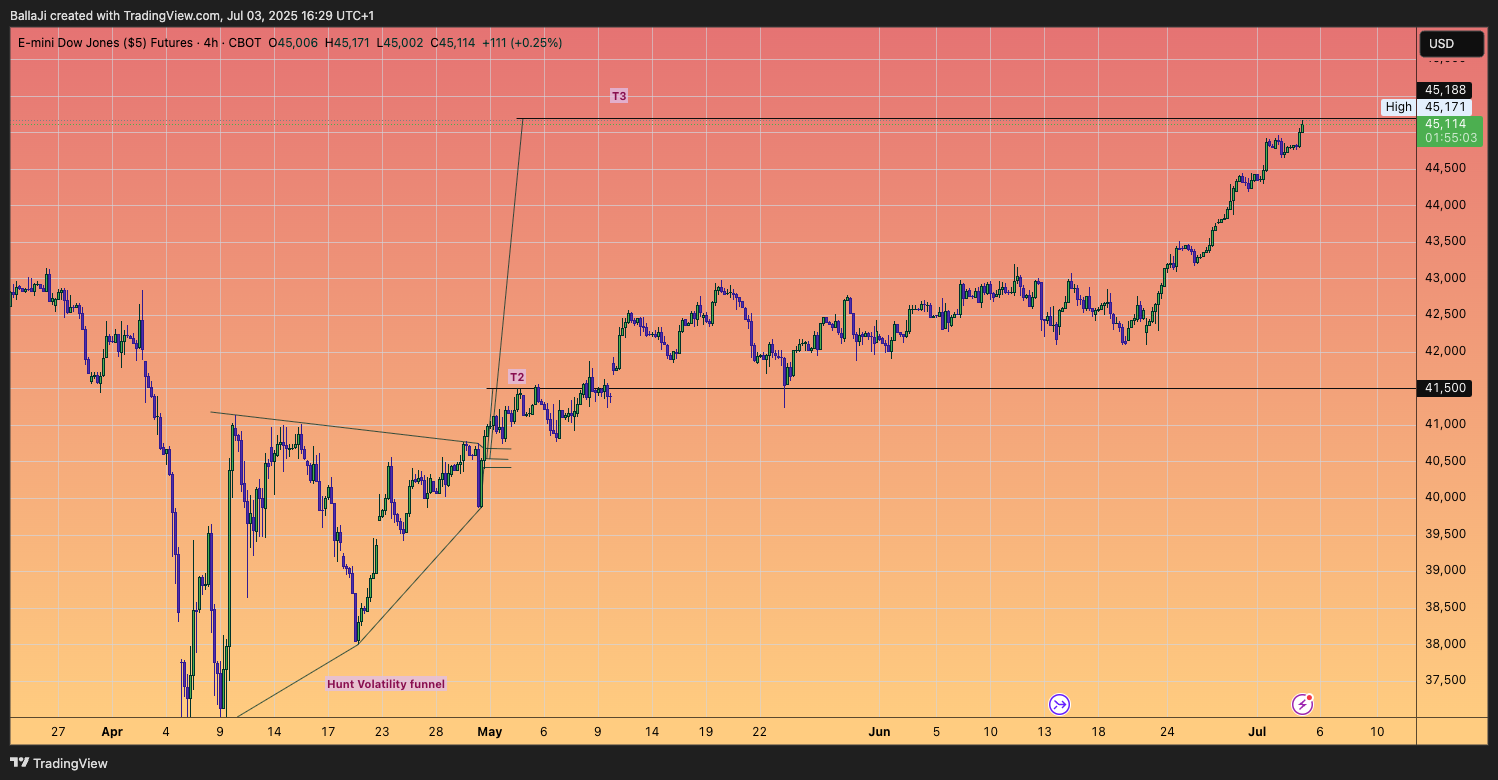The width and height of the screenshot is (1498, 780).
Task: Click the Apr label on time axis
Action: [x=111, y=732]
